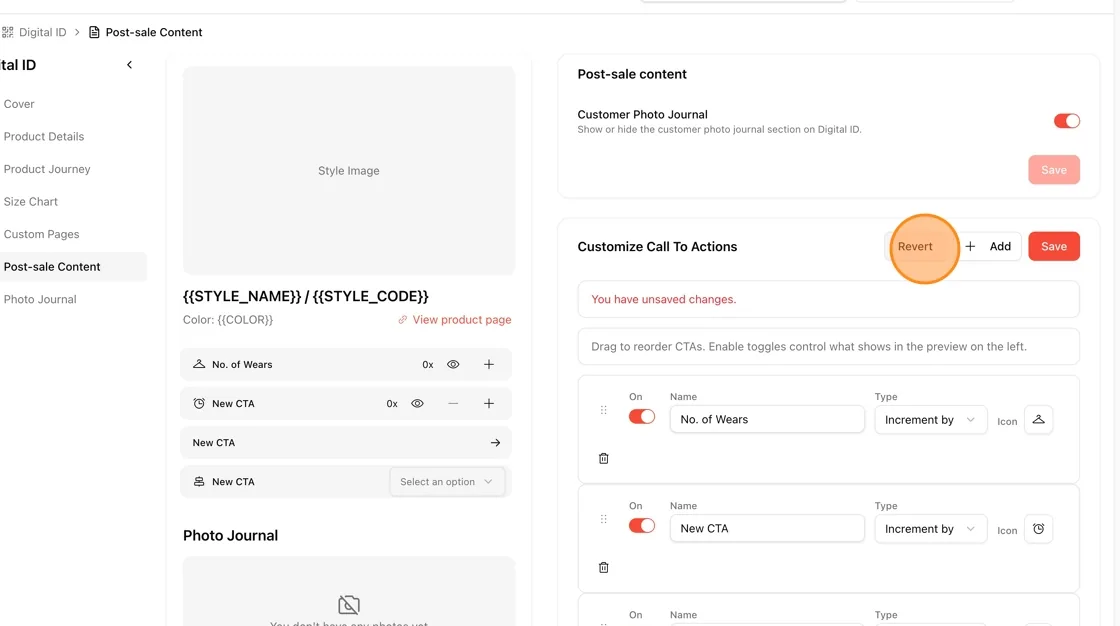The image size is (1120, 626).
Task: Select Post-sale Content in sidebar
Action: coord(71,267)
